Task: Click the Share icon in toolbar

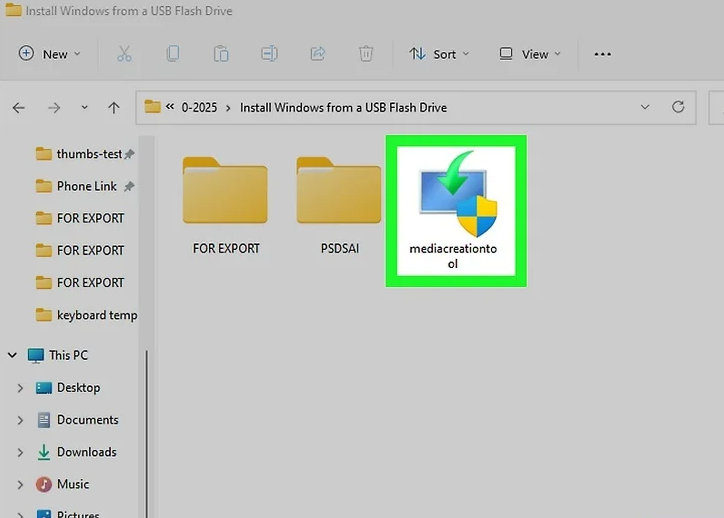Action: [x=318, y=54]
